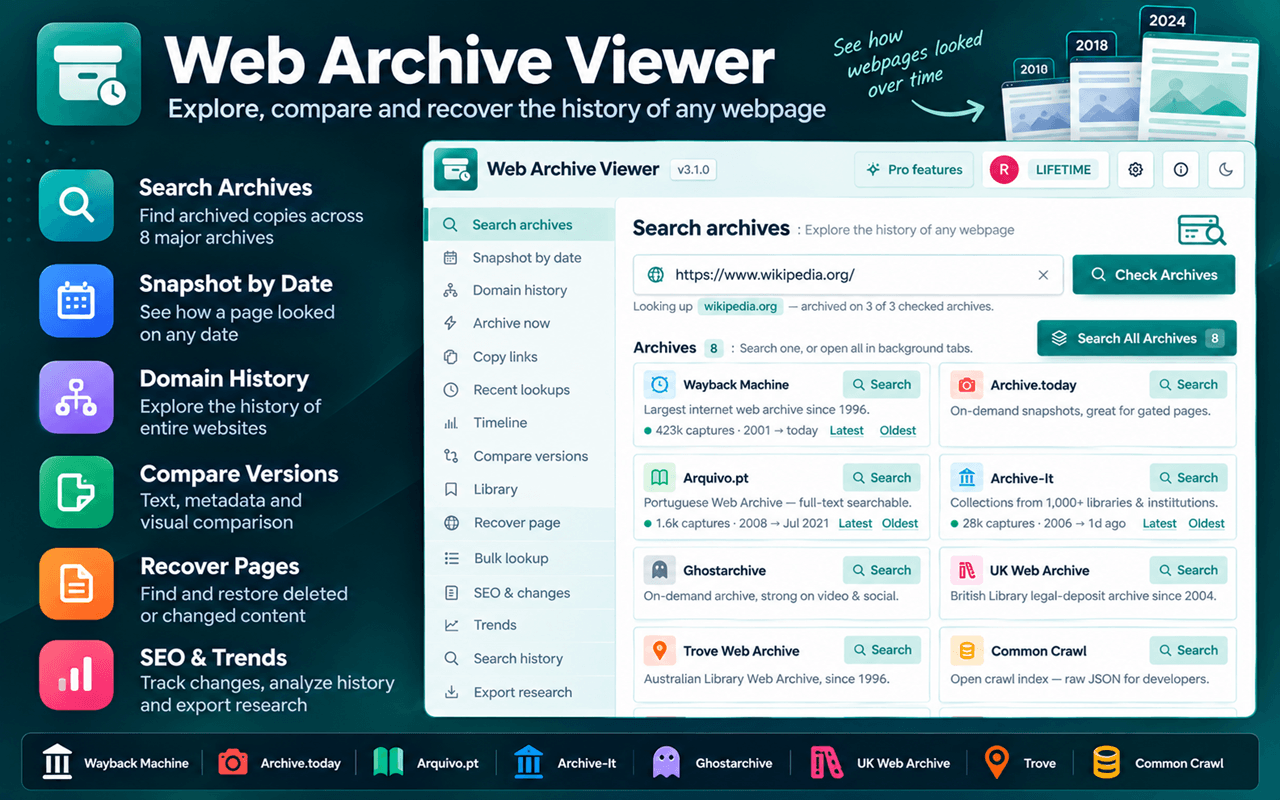Click the LIFETIME account badge
Screen dimensions: 1280x800
(1063, 170)
